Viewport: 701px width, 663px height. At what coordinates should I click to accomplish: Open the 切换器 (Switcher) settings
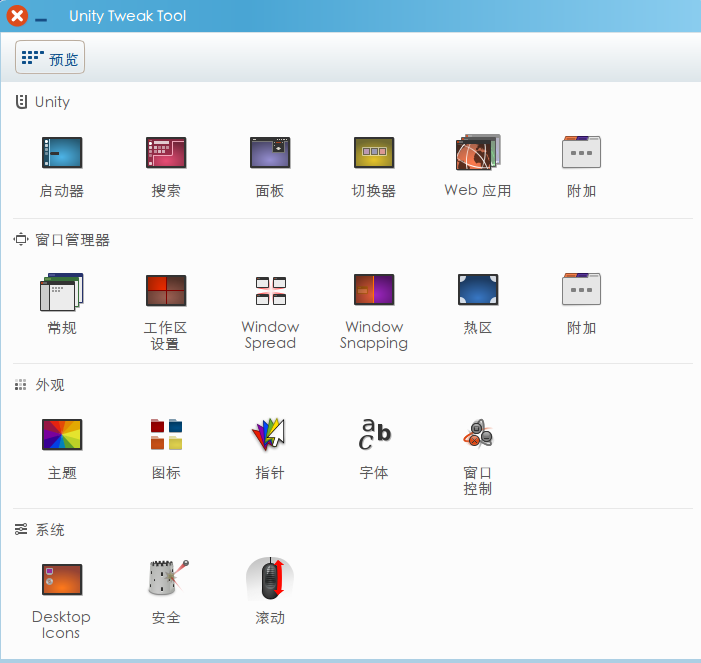(x=374, y=153)
